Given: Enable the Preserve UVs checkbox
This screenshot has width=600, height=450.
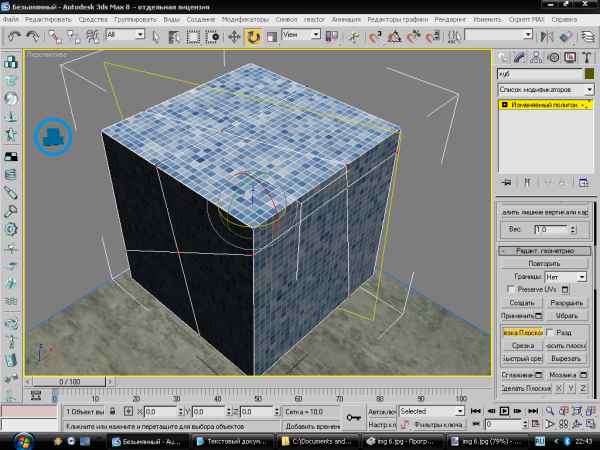Looking at the screenshot, I should [x=510, y=288].
